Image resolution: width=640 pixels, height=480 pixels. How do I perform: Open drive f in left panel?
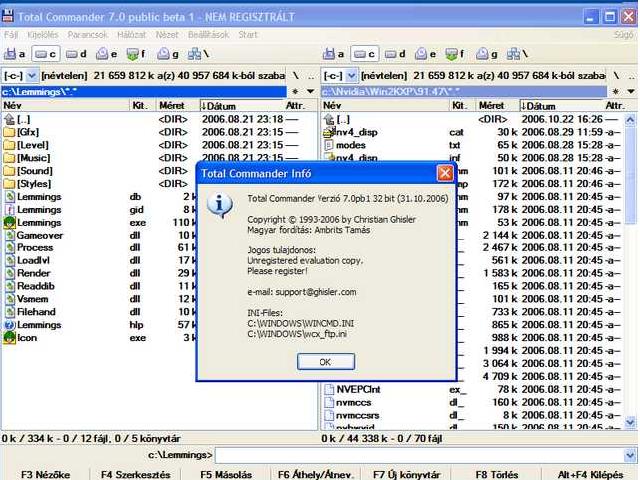point(137,54)
